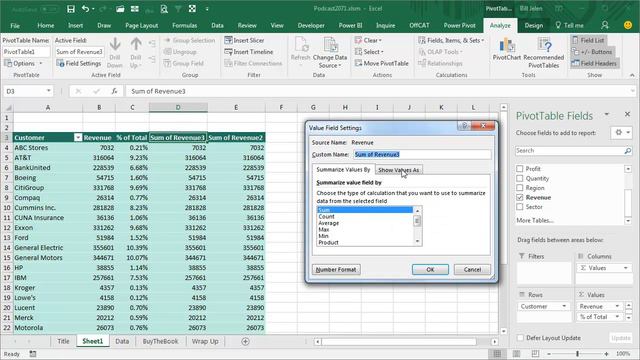The width and height of the screenshot is (640, 360).
Task: Click the zoom slider handle
Action: [x=578, y=353]
